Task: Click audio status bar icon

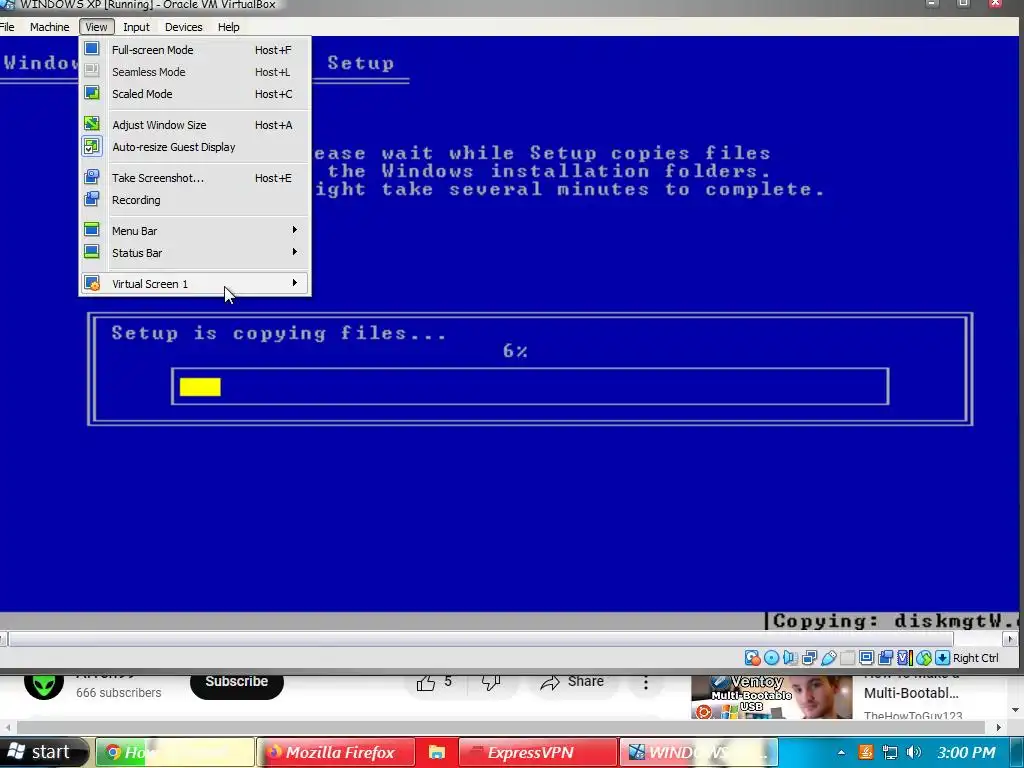Action: pos(790,658)
